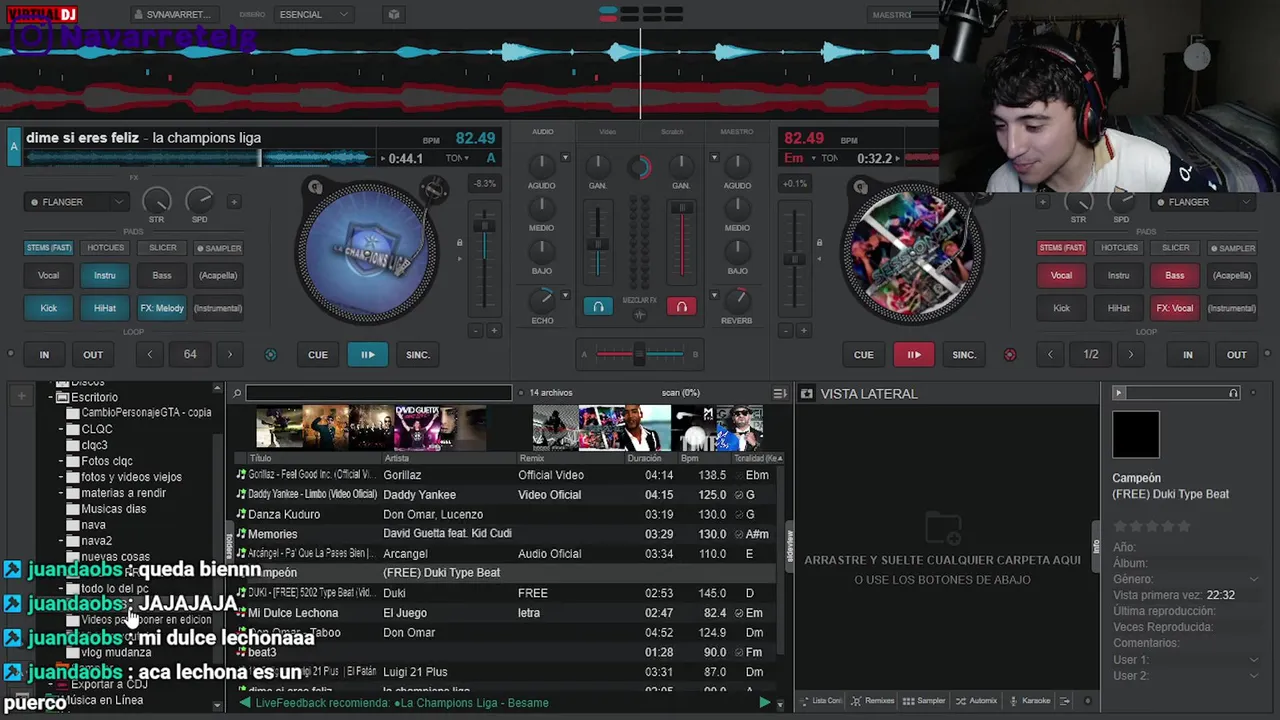This screenshot has height=720, width=1280.
Task: Select the Mi Dulce Lechona track row
Action: click(505, 613)
